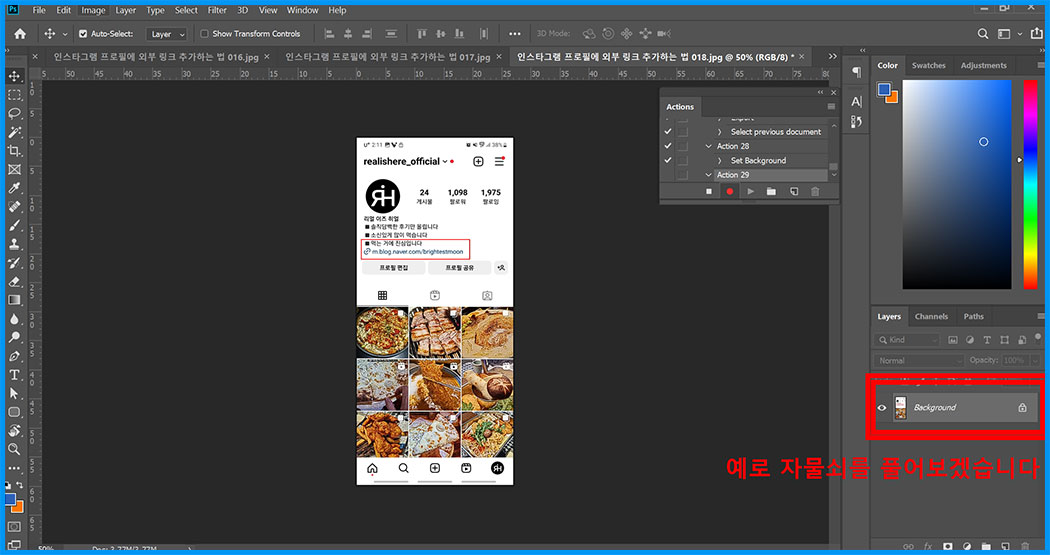Select the Eyedropper tool
Image resolution: width=1050 pixels, height=555 pixels.
14,189
